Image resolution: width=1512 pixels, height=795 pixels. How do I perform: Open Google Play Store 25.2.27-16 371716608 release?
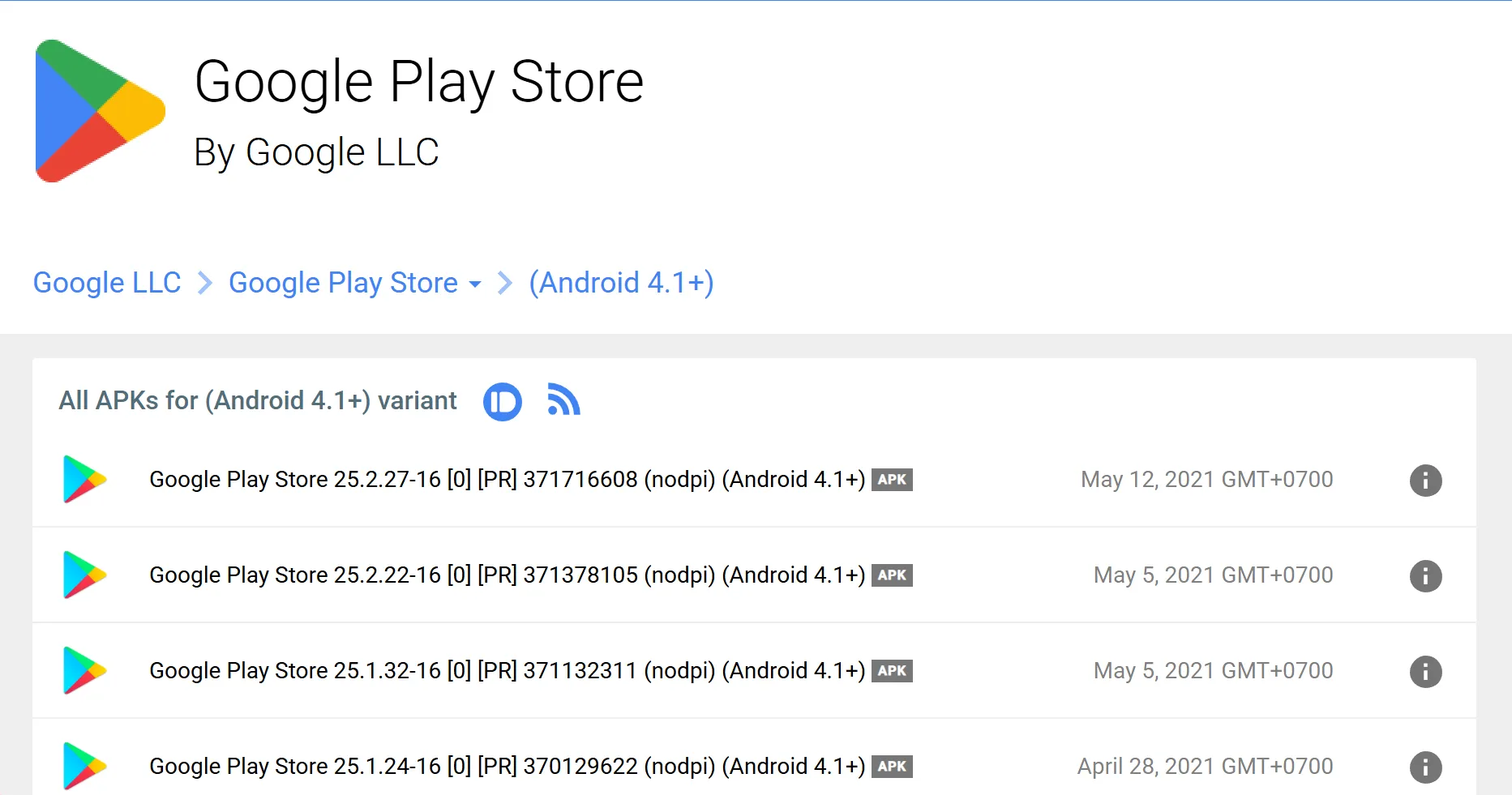[508, 480]
